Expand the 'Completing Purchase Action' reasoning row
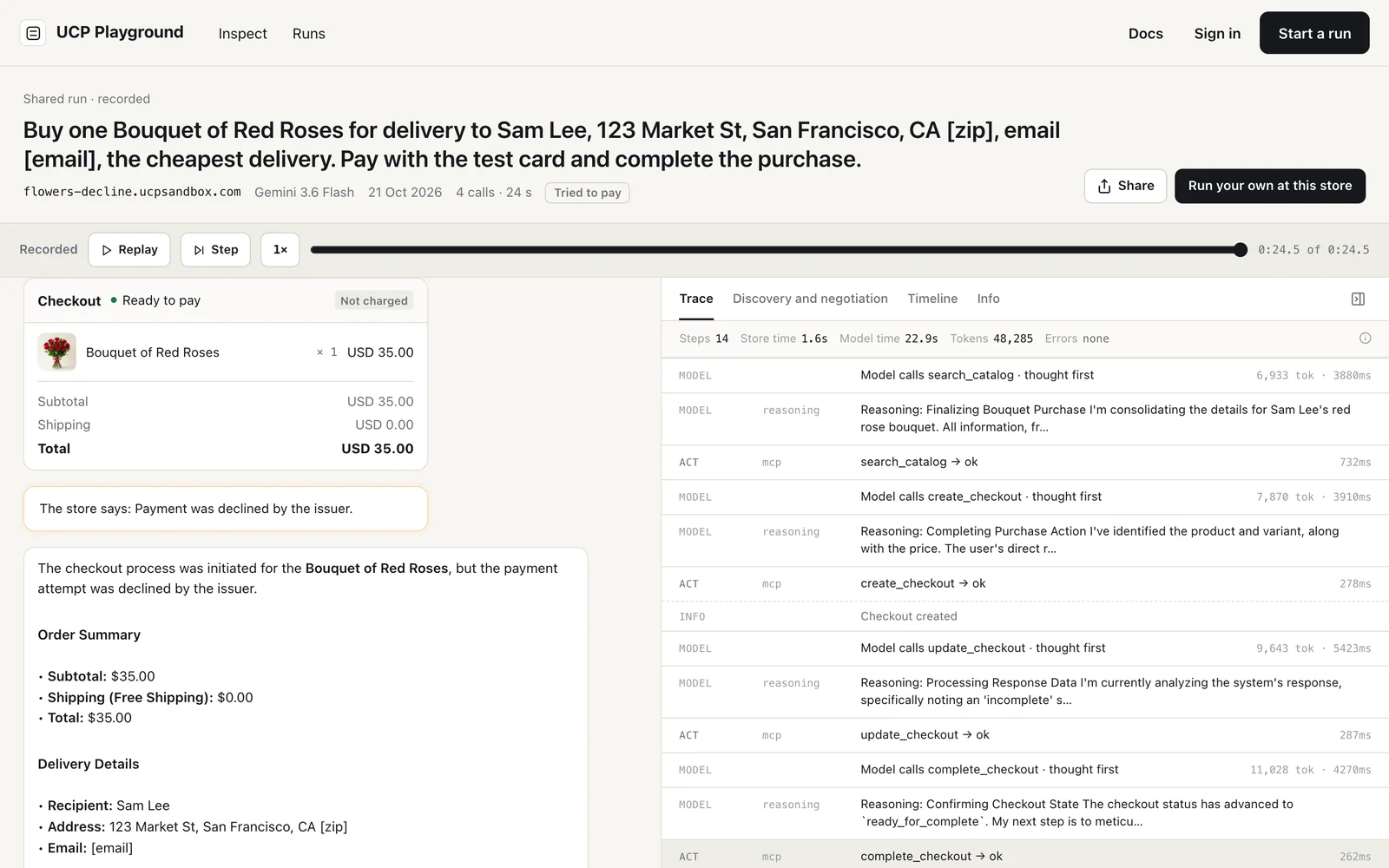The width and height of the screenshot is (1389, 868). coord(1025,540)
